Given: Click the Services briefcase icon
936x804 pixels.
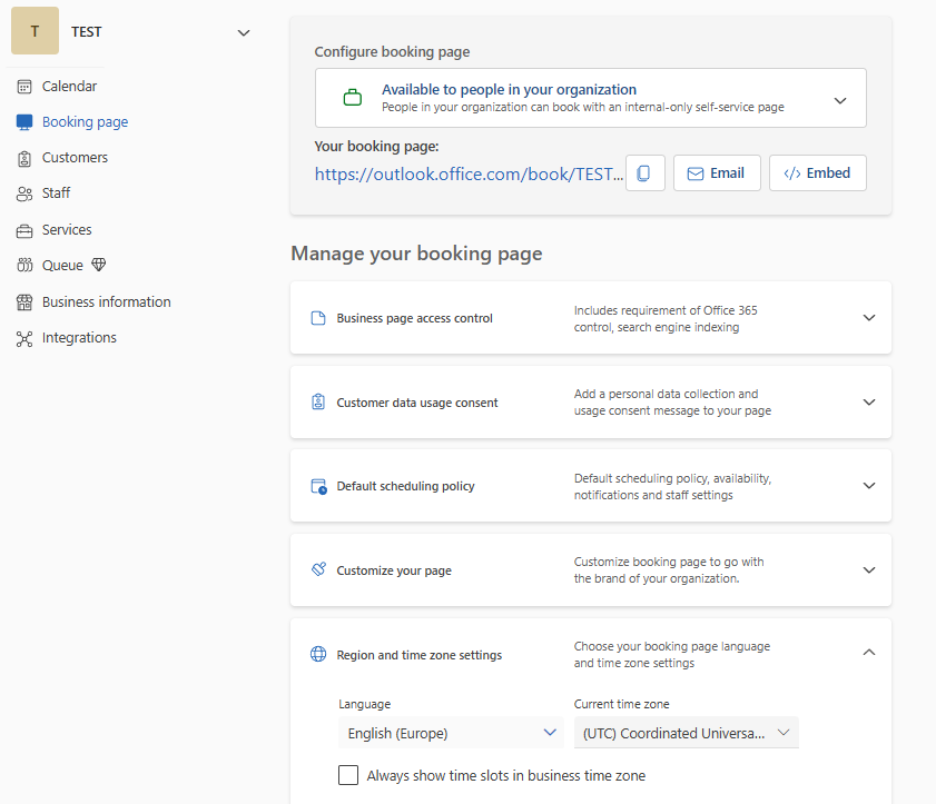Looking at the screenshot, I should (25, 230).
